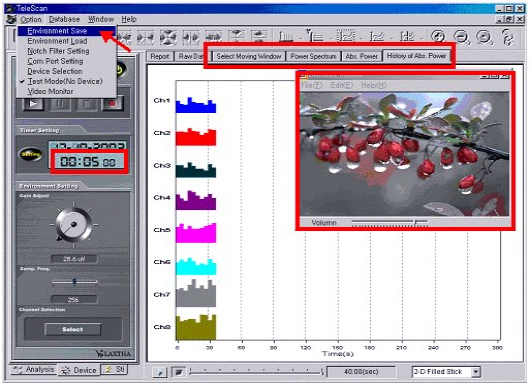Click the play button in control panel
The width and height of the screenshot is (532, 390).
point(33,103)
